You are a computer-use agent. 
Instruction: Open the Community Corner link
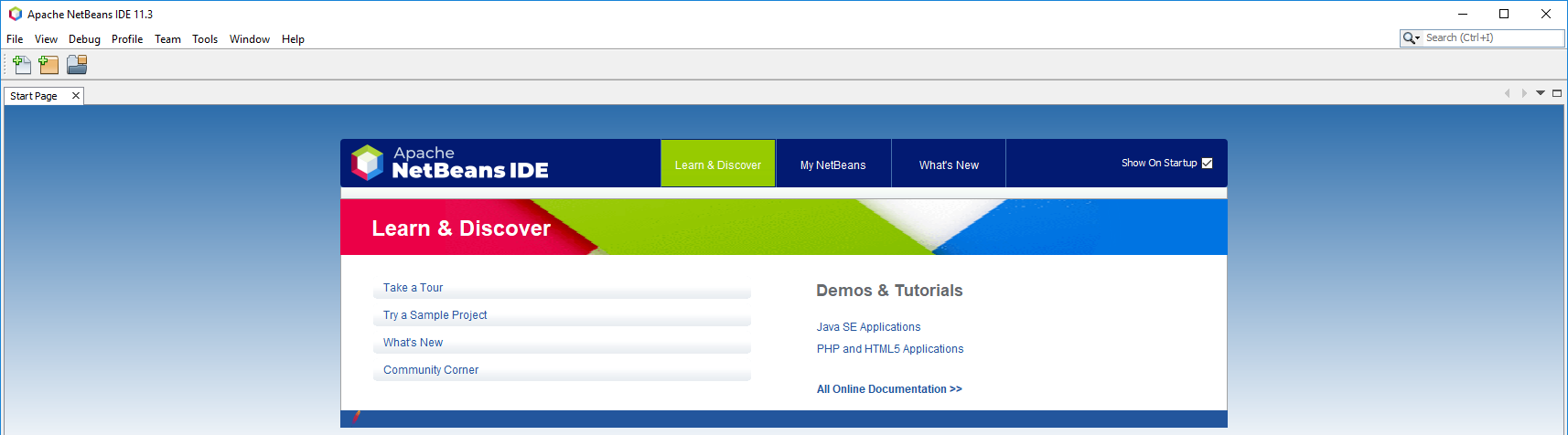coord(431,370)
